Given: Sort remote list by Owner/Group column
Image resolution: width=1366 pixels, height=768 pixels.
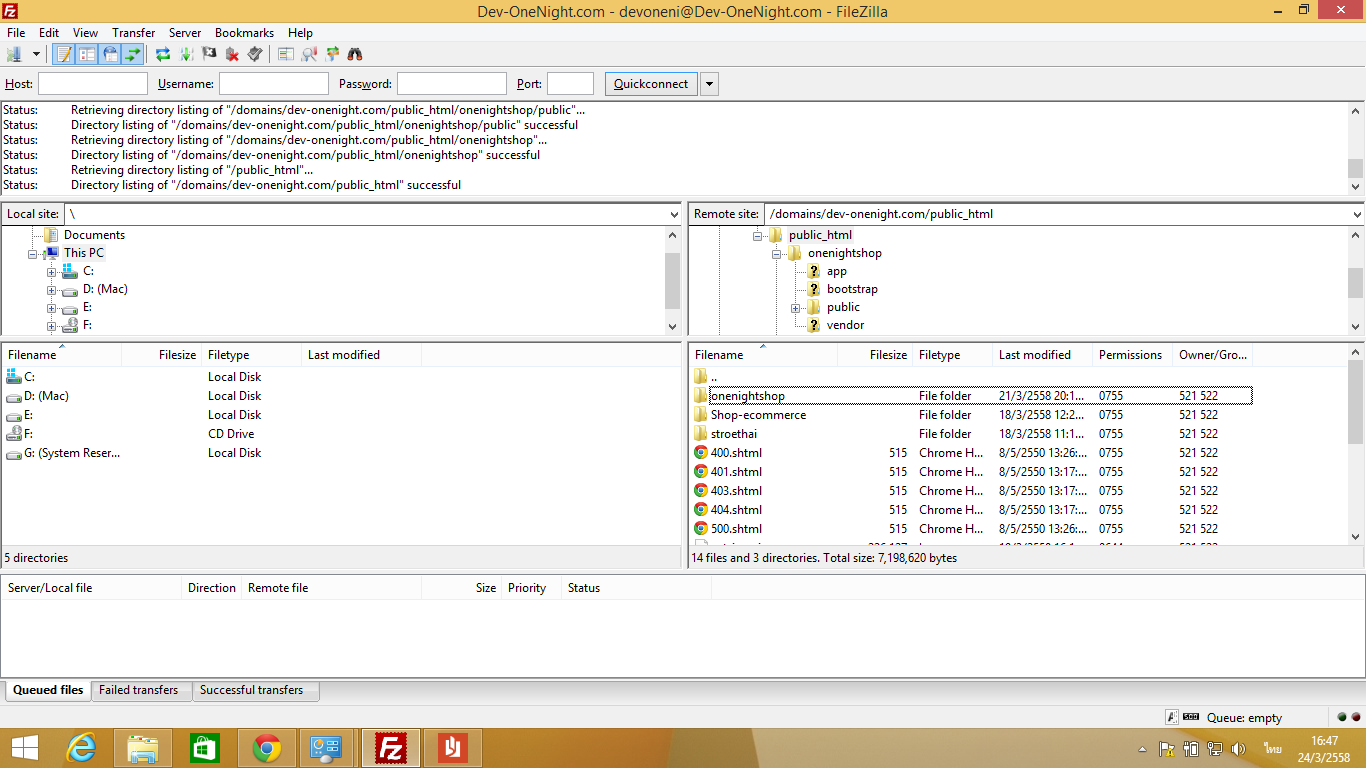Looking at the screenshot, I should [x=1212, y=355].
